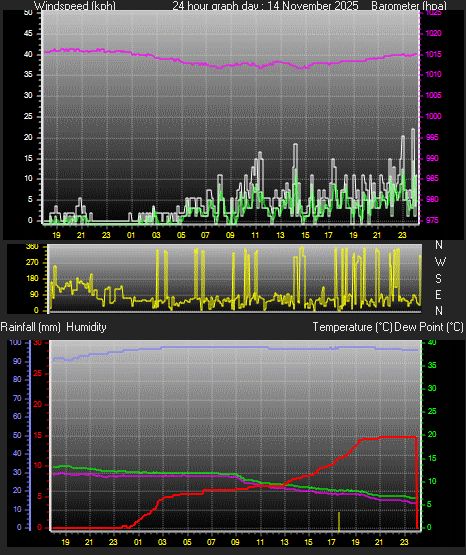This screenshot has width=466, height=555.
Task: Click the green 25 on temperature axis
Action: pyautogui.click(x=432, y=411)
